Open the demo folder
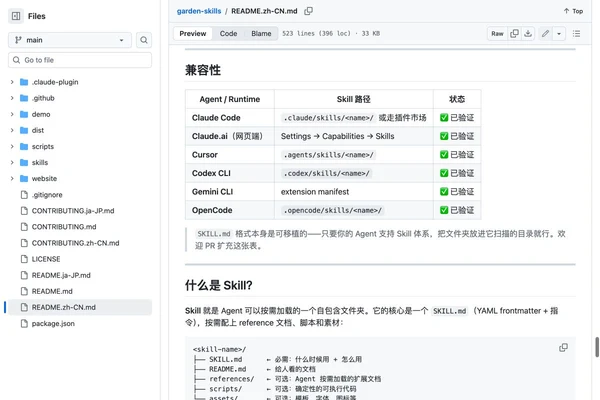This screenshot has height=400, width=600. 41,114
